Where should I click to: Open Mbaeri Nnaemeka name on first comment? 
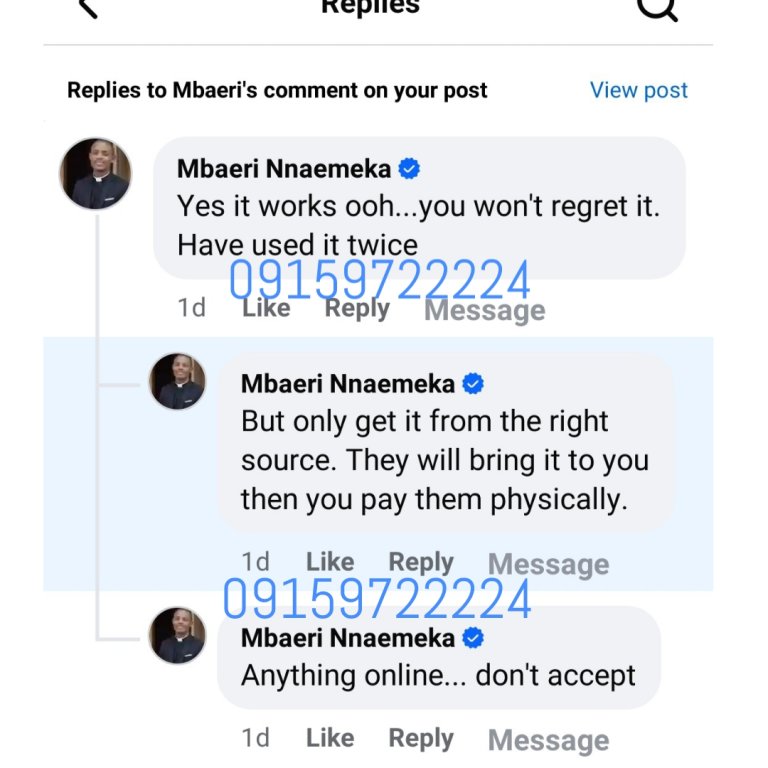pos(283,169)
